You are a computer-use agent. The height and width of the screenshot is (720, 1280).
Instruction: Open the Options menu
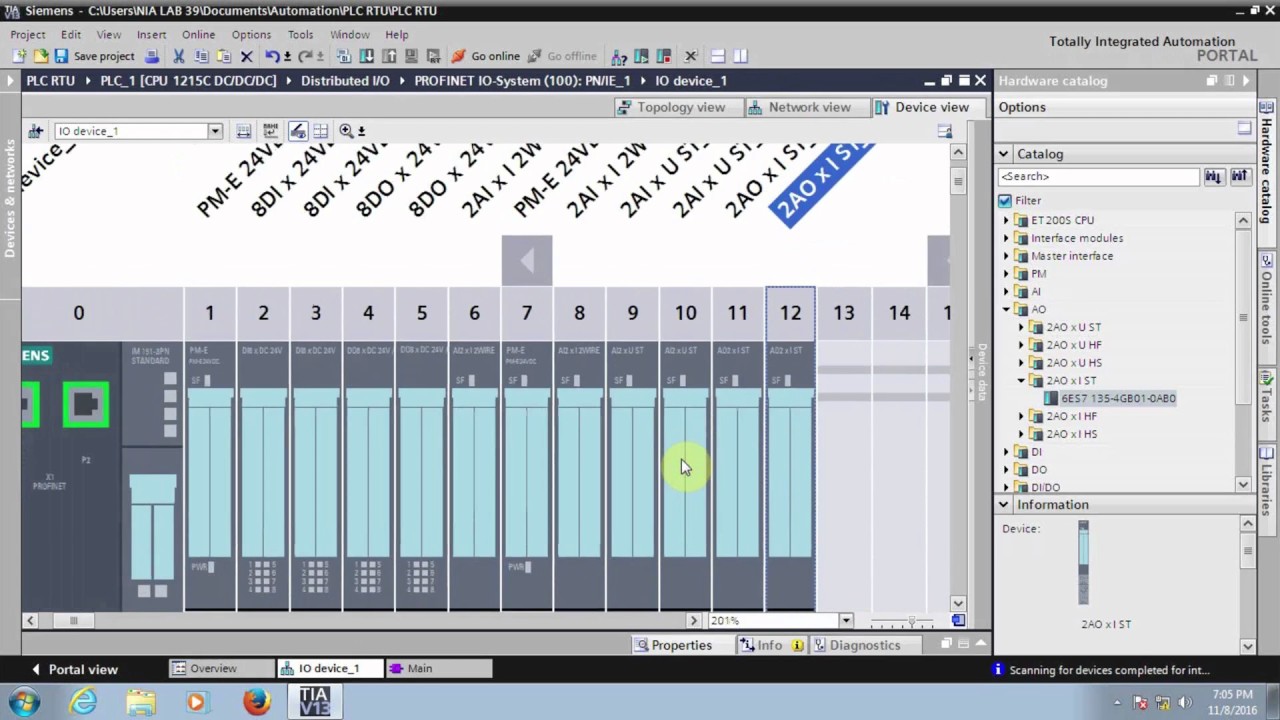pyautogui.click(x=251, y=34)
